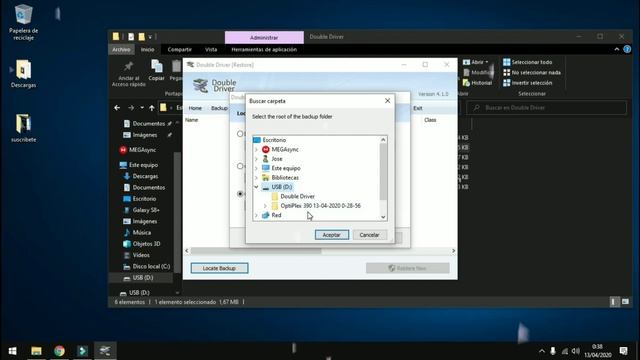Switch to the Compartir ribbon tab
The image size is (640, 360).
(x=180, y=49)
